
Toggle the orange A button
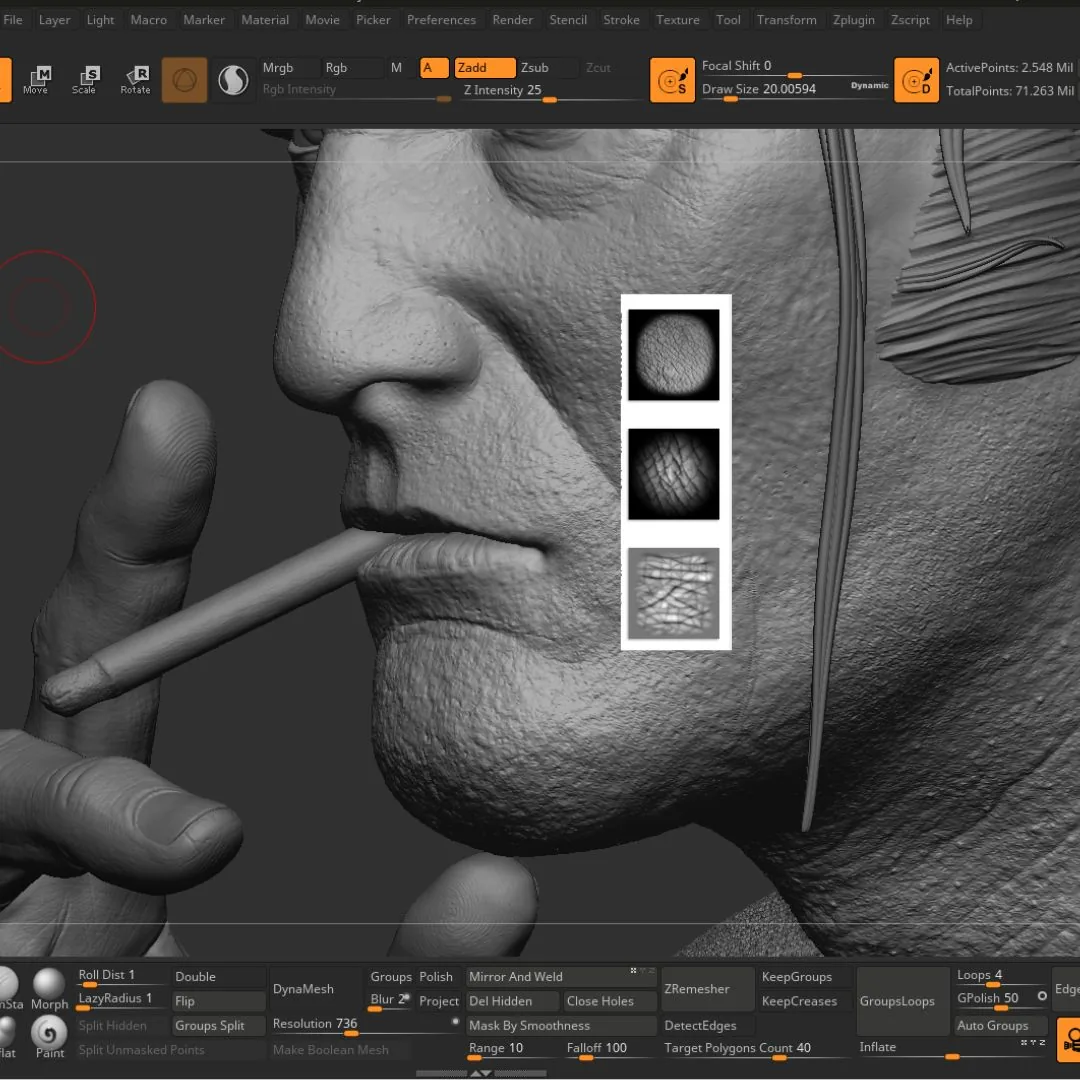[434, 68]
